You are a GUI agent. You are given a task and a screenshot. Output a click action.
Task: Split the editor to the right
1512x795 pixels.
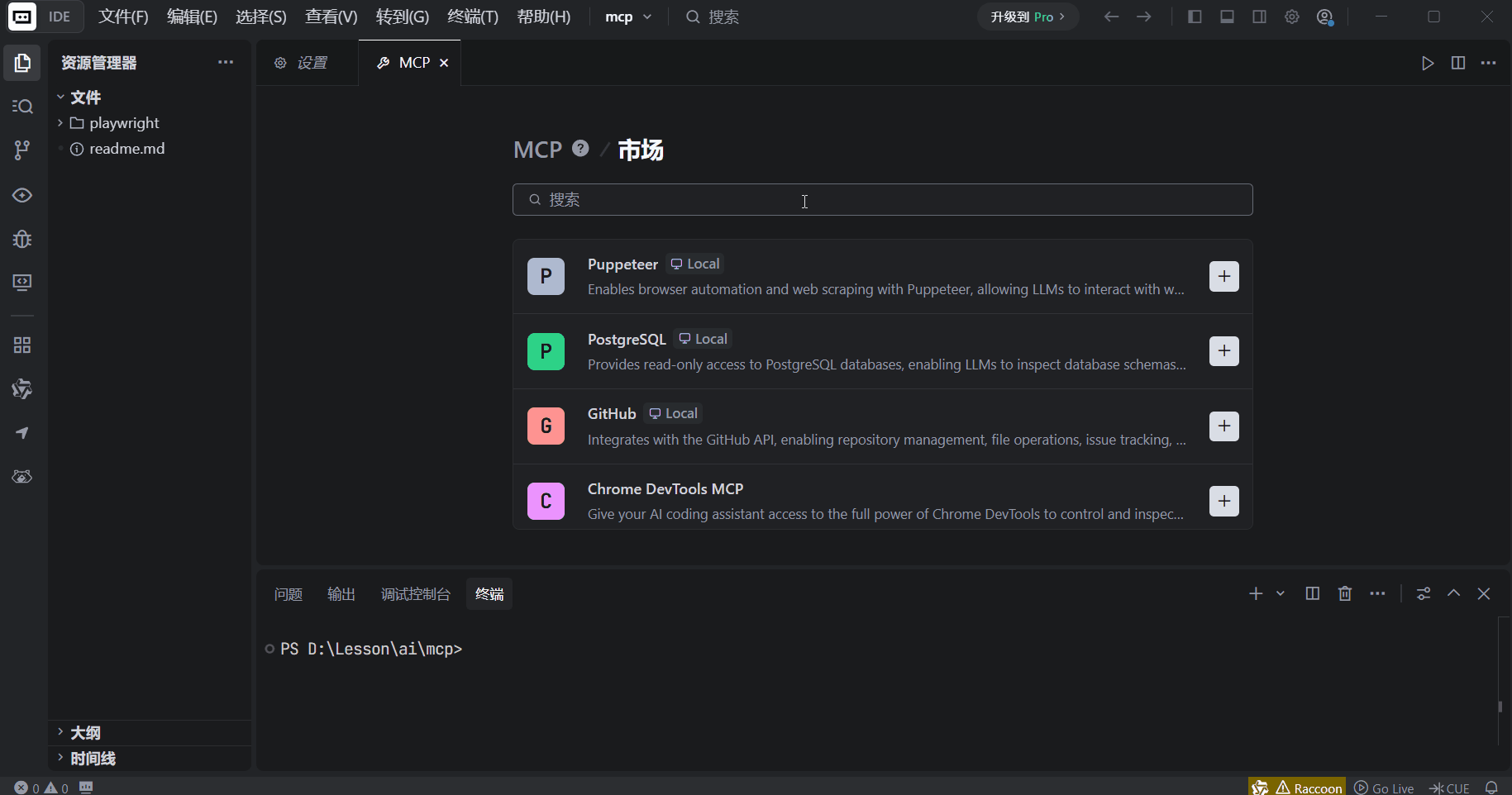[x=1458, y=64]
